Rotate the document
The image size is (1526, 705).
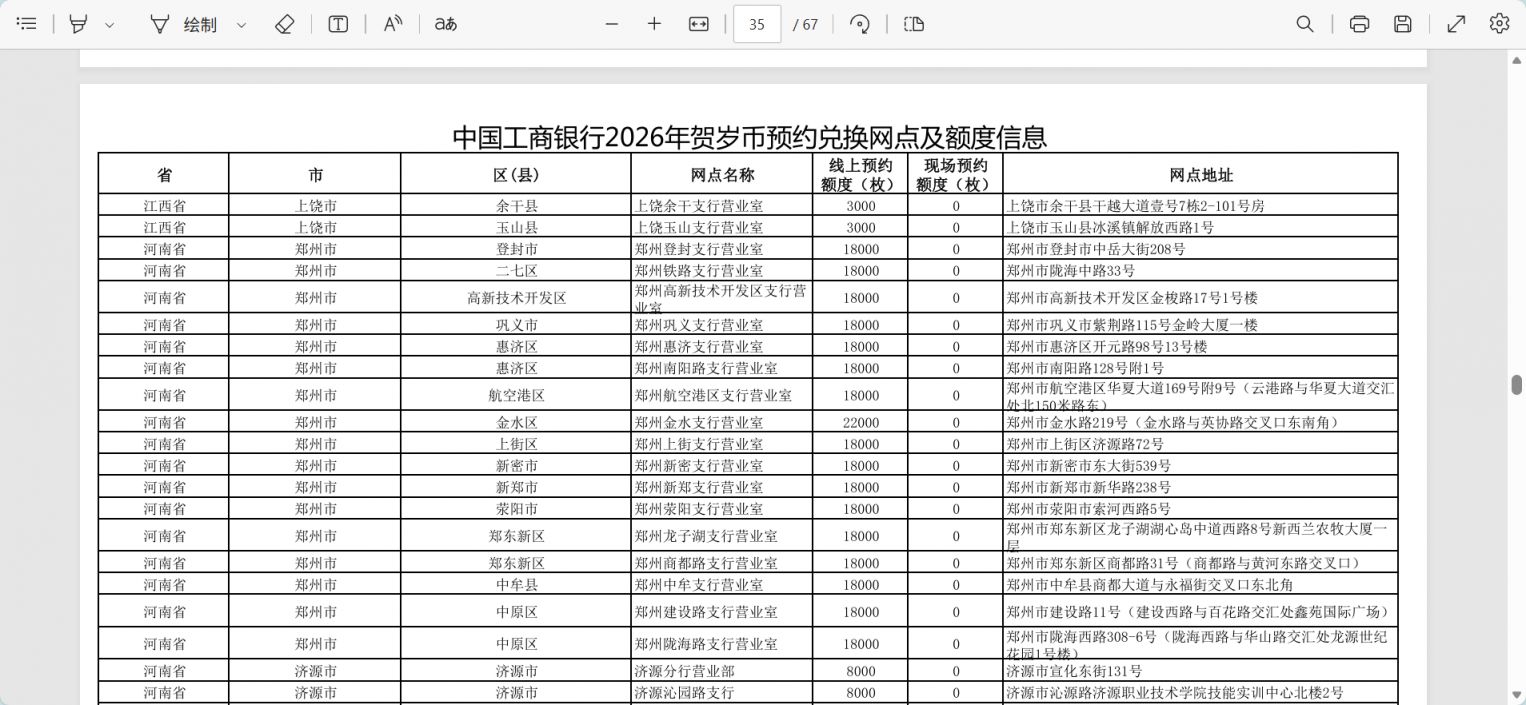point(859,24)
